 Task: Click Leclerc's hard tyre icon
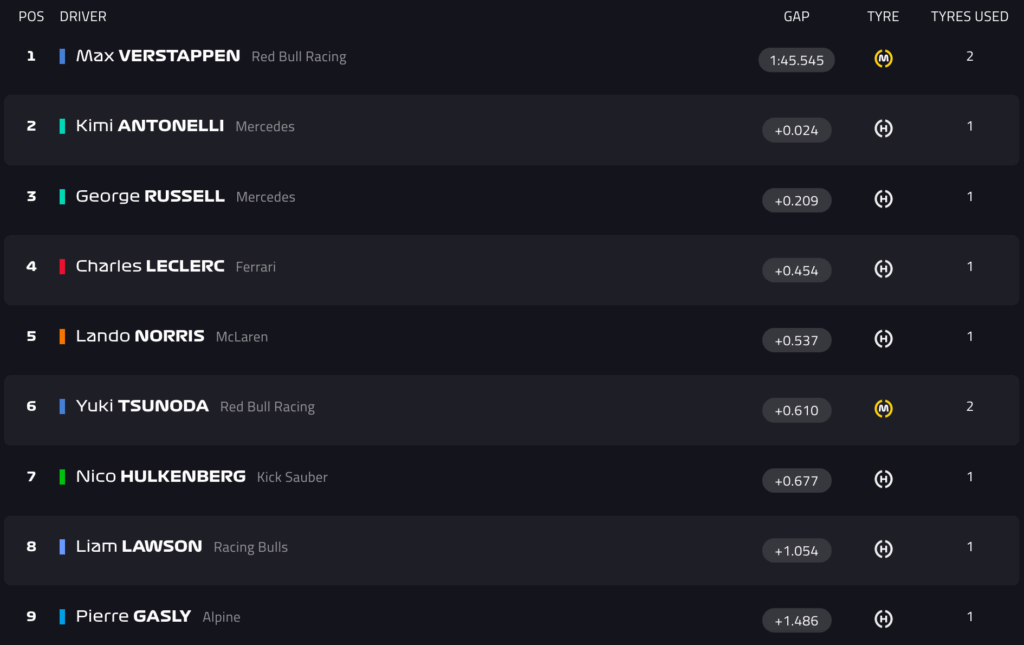coord(883,269)
